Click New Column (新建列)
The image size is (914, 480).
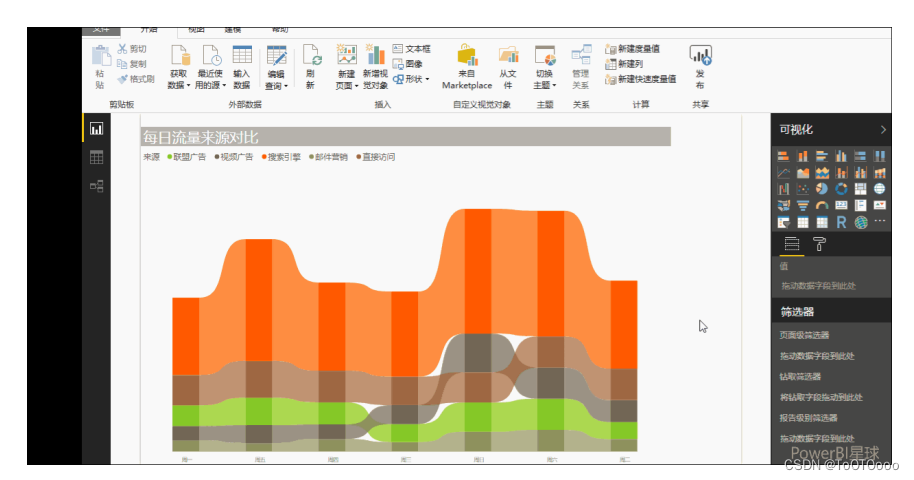click(x=624, y=64)
